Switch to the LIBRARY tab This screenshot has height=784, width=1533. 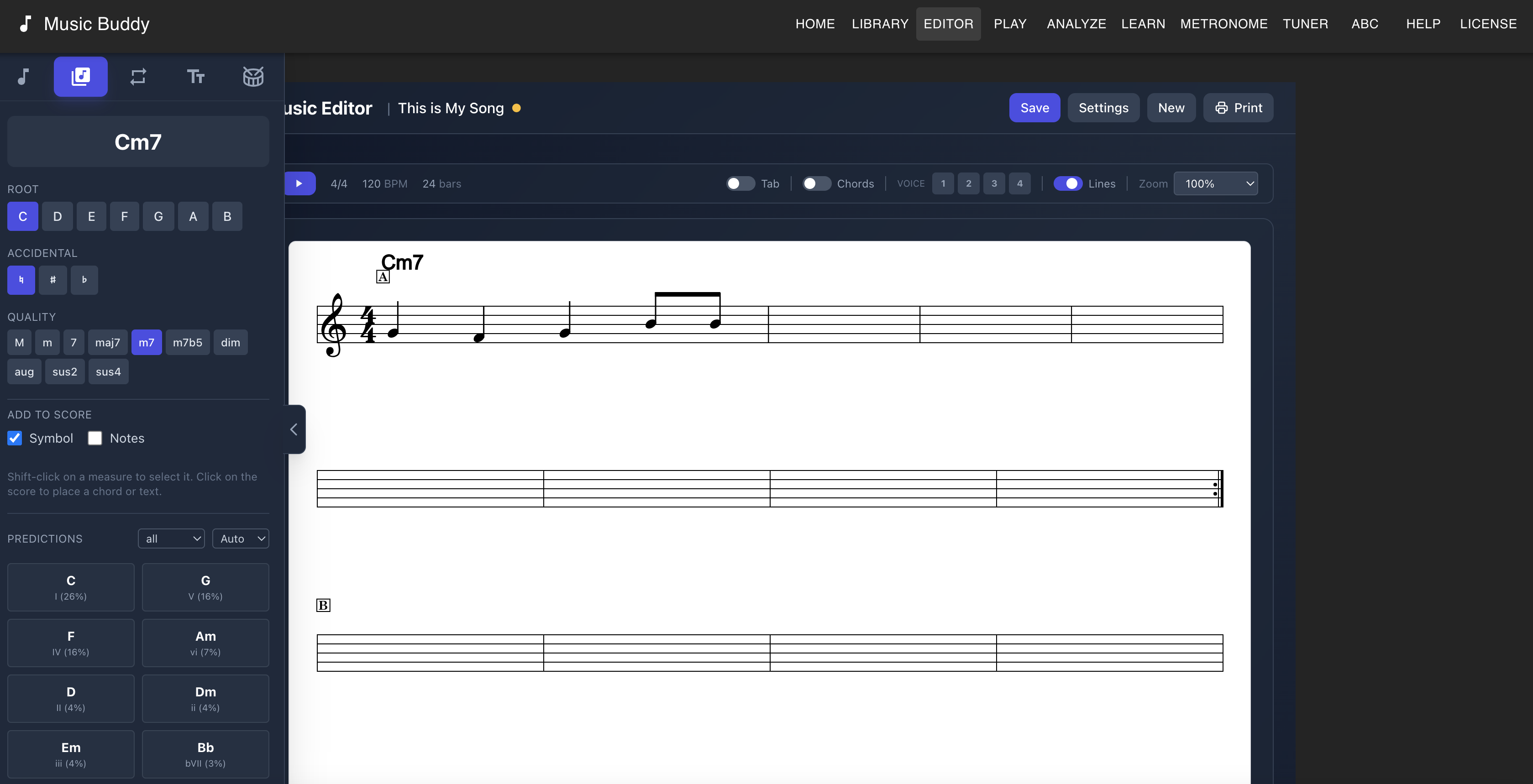(880, 24)
